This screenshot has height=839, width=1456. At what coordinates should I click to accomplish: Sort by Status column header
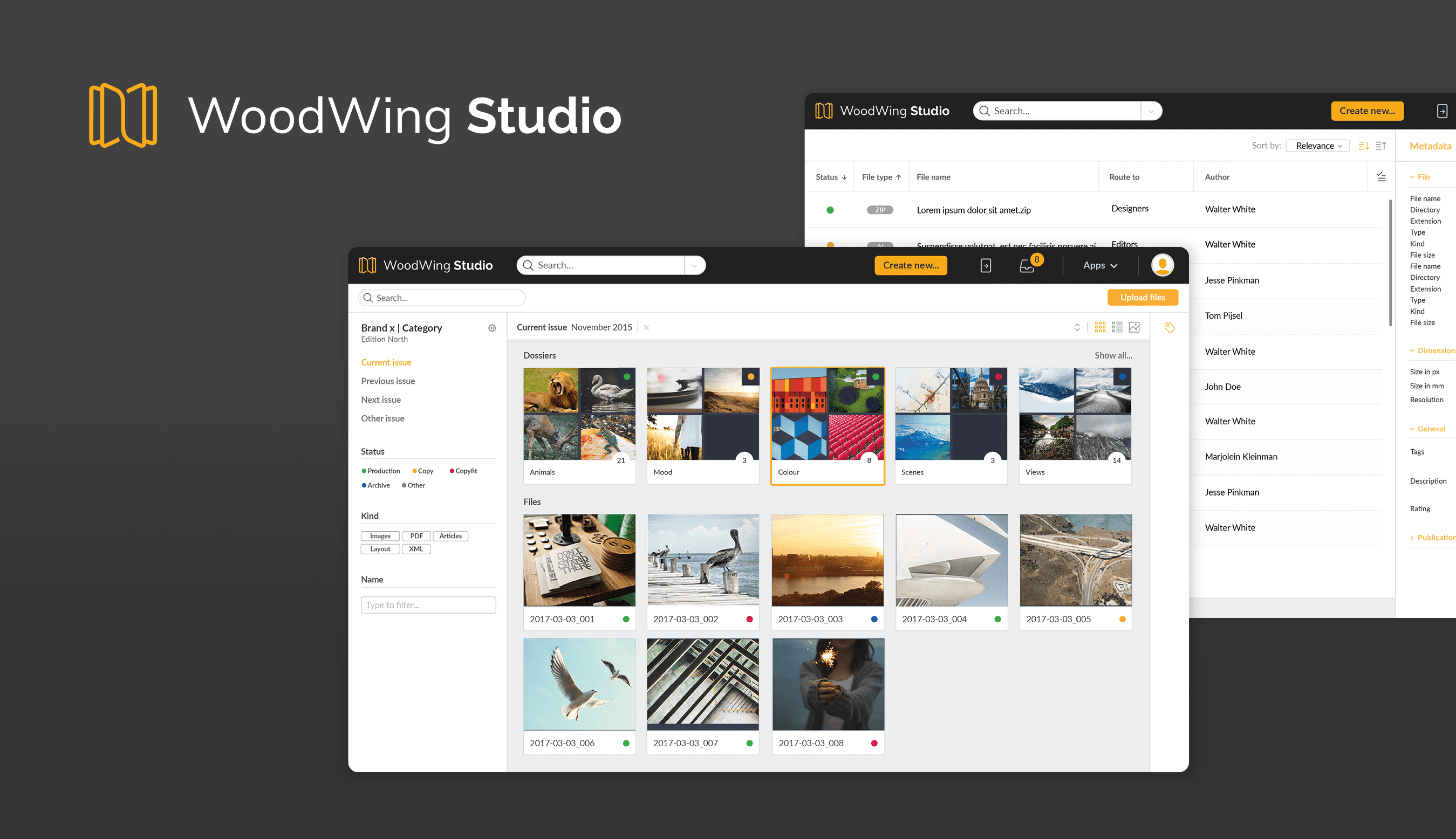pyautogui.click(x=831, y=177)
